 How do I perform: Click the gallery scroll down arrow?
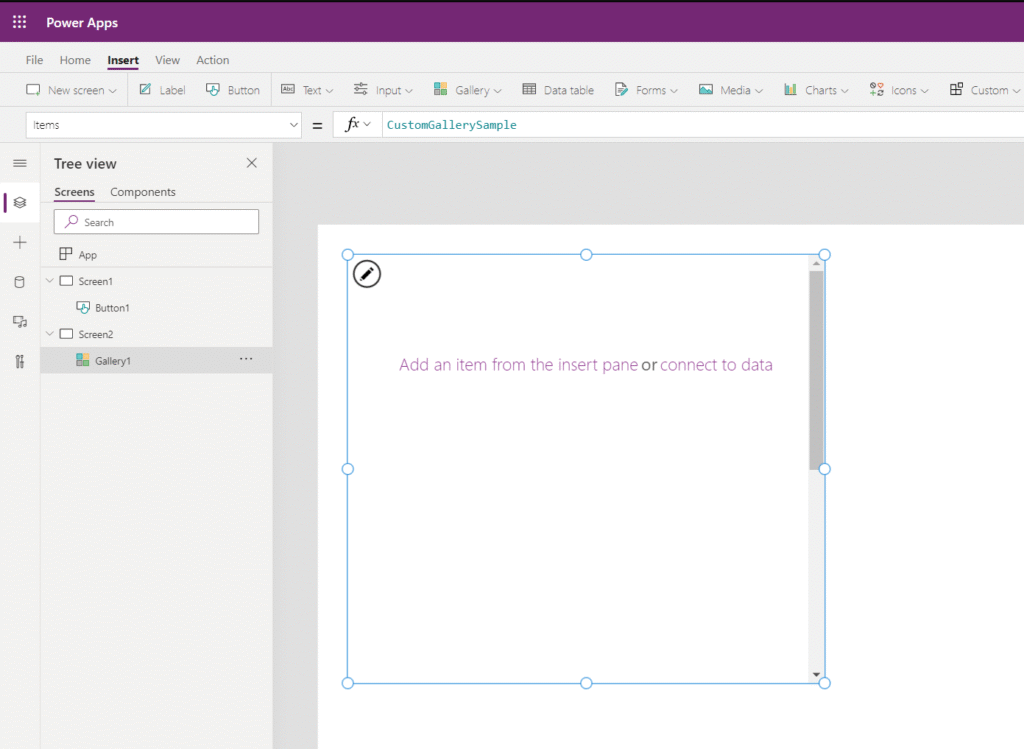pyautogui.click(x=816, y=675)
